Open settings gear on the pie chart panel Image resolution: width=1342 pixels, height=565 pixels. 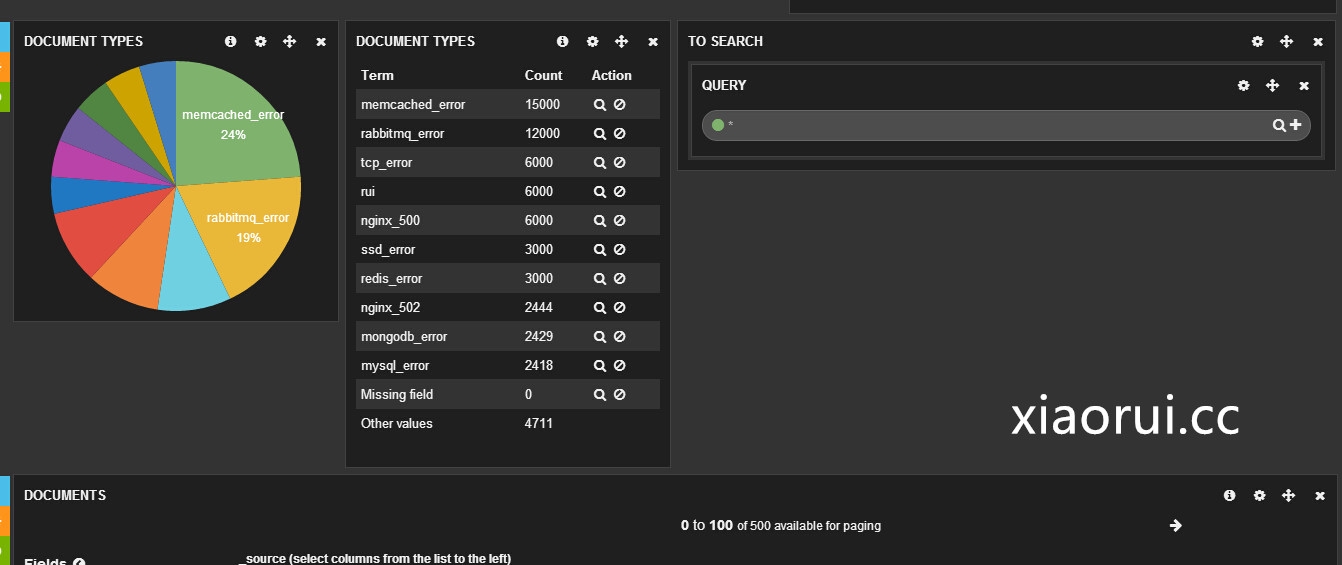[261, 42]
